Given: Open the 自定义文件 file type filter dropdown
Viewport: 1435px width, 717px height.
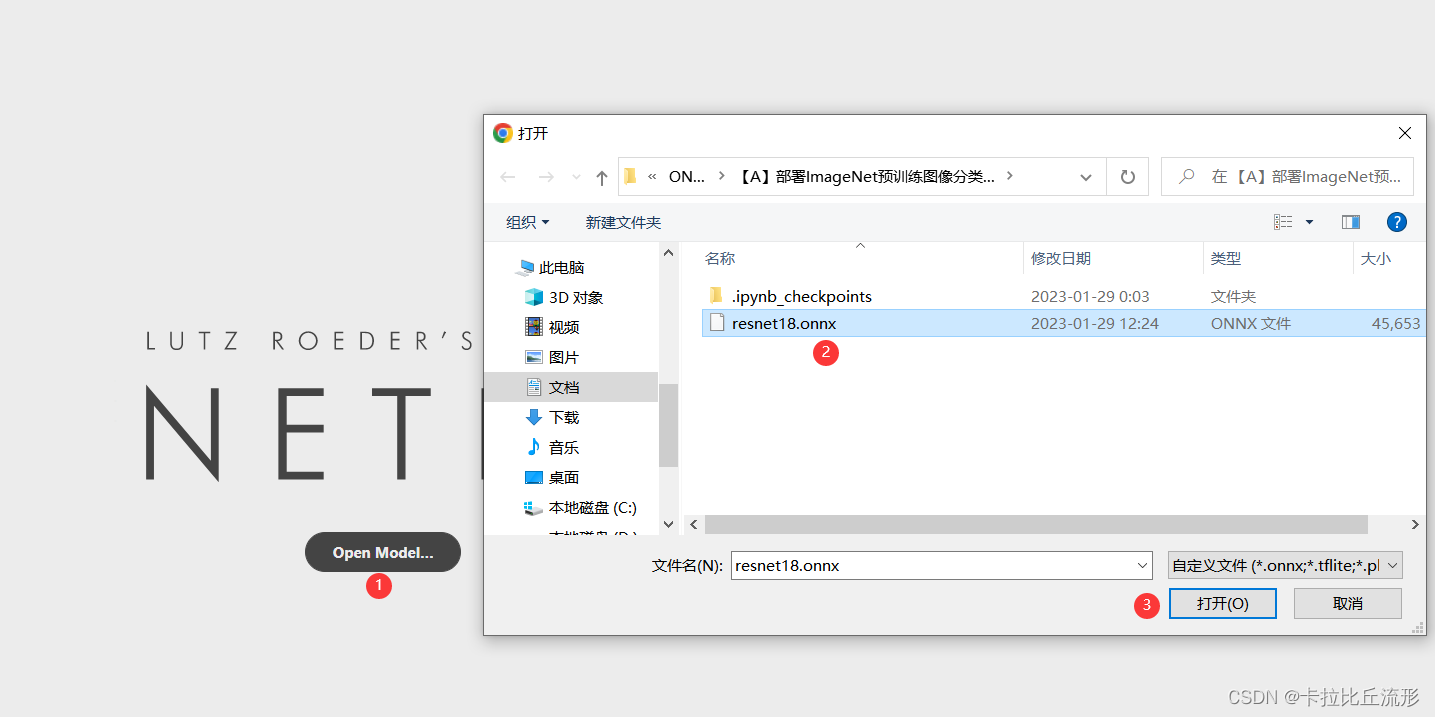Looking at the screenshot, I should [1285, 565].
